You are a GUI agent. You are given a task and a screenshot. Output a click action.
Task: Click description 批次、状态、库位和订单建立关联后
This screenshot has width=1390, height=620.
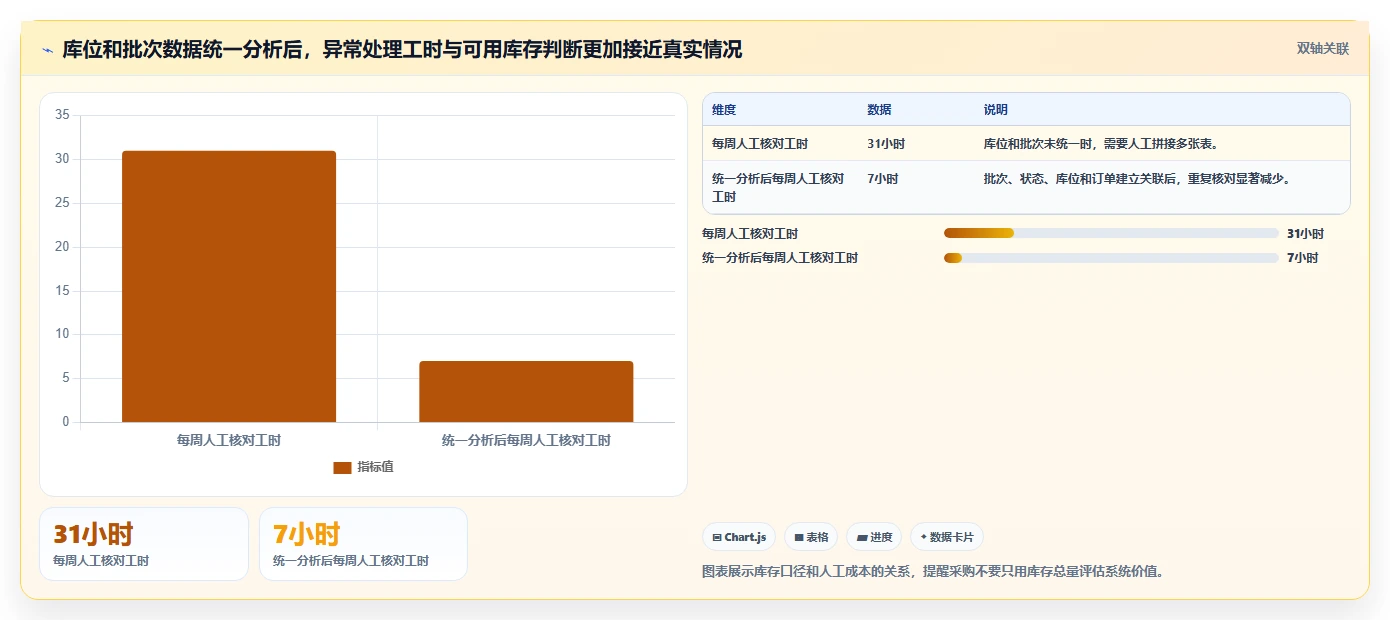1137,179
